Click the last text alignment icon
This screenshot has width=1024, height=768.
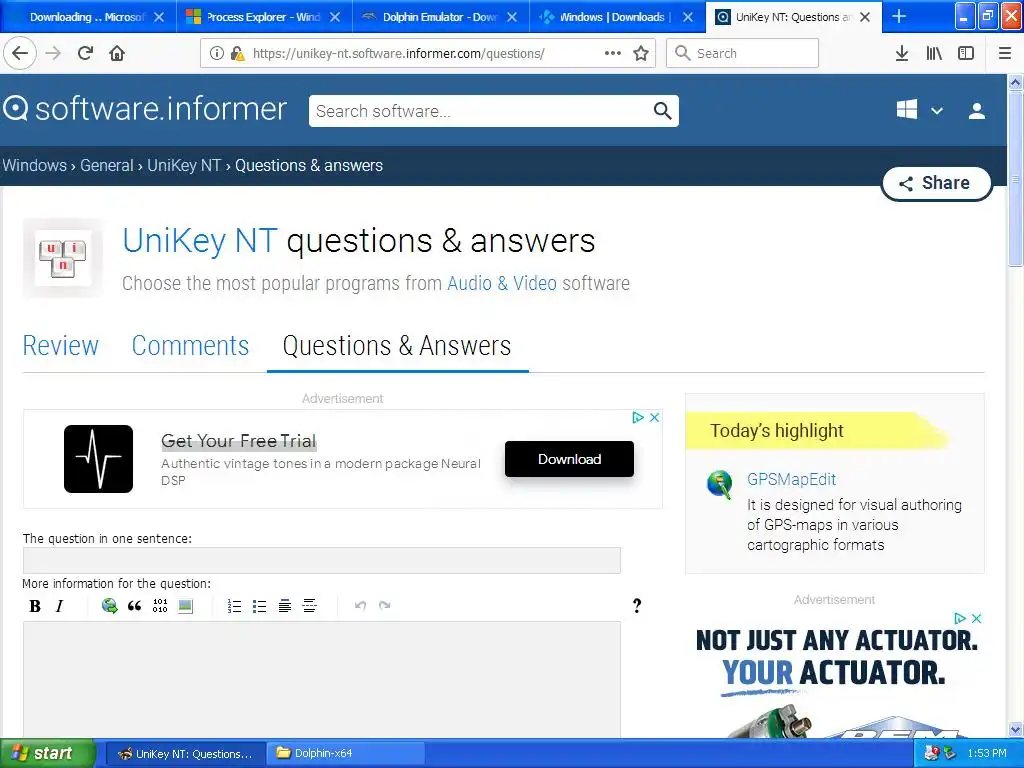click(310, 606)
